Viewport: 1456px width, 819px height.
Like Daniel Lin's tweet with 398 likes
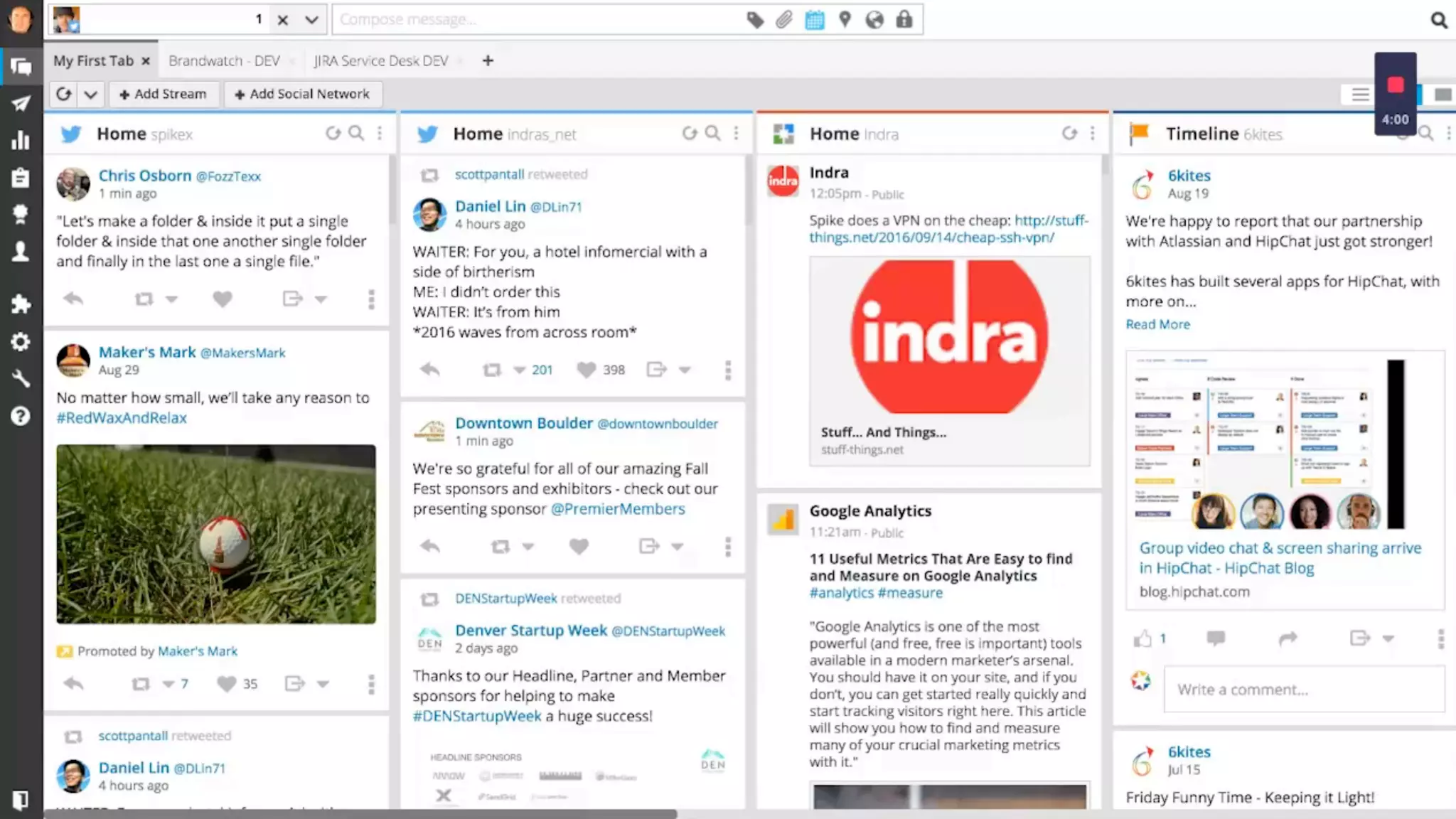point(586,370)
